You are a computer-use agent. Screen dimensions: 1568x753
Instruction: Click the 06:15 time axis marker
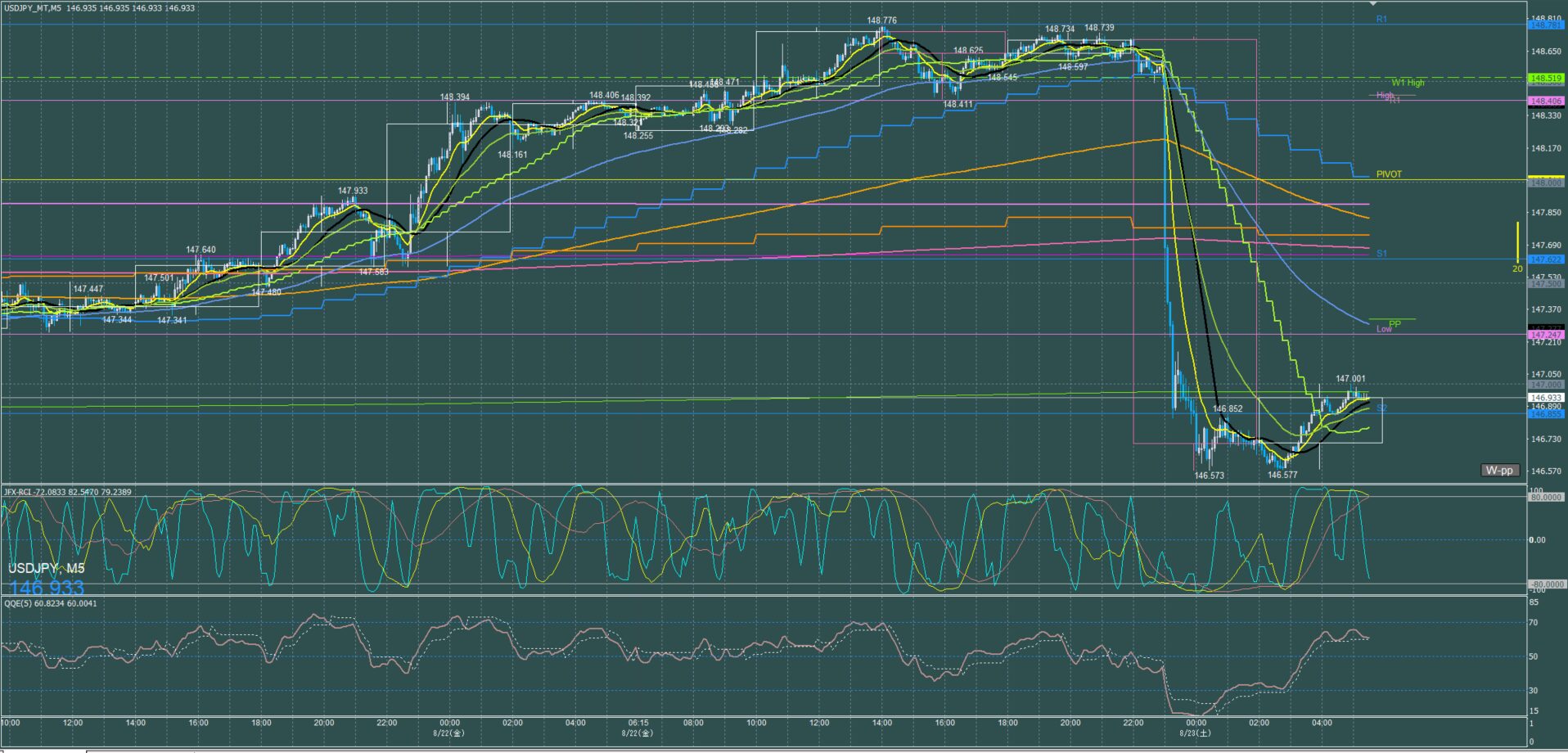click(638, 724)
